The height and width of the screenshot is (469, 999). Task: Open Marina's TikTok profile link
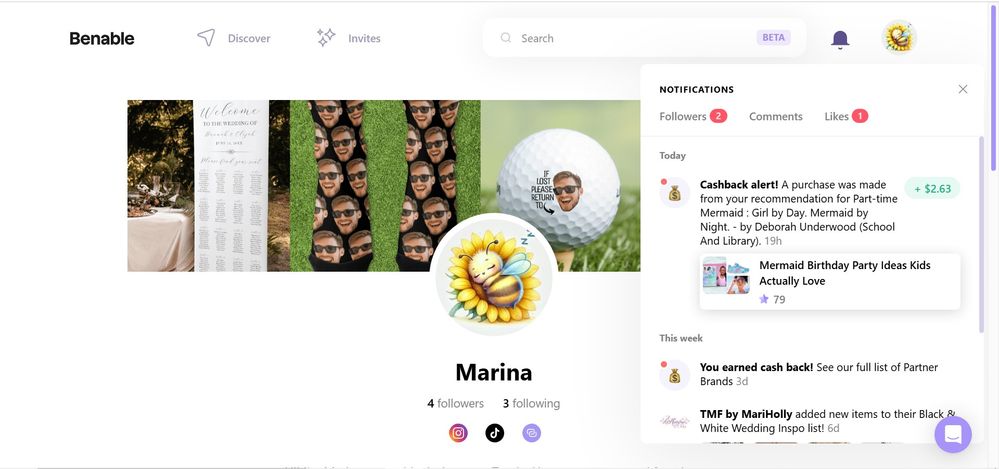pos(494,433)
